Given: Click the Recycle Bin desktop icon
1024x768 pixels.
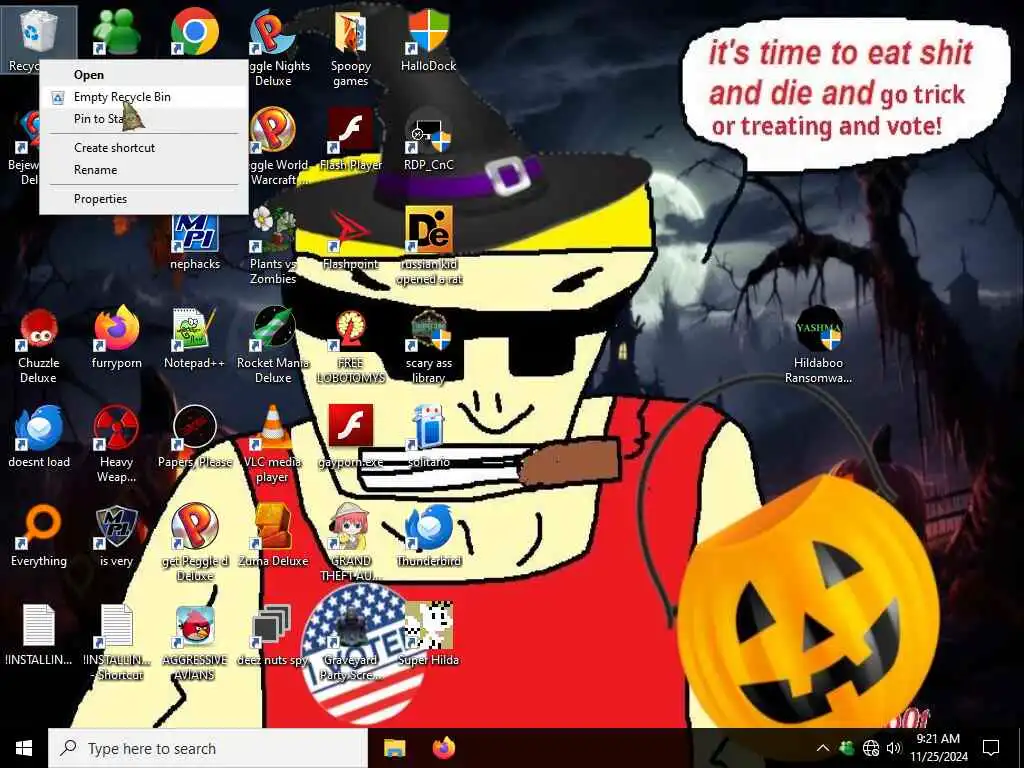Looking at the screenshot, I should tap(38, 34).
